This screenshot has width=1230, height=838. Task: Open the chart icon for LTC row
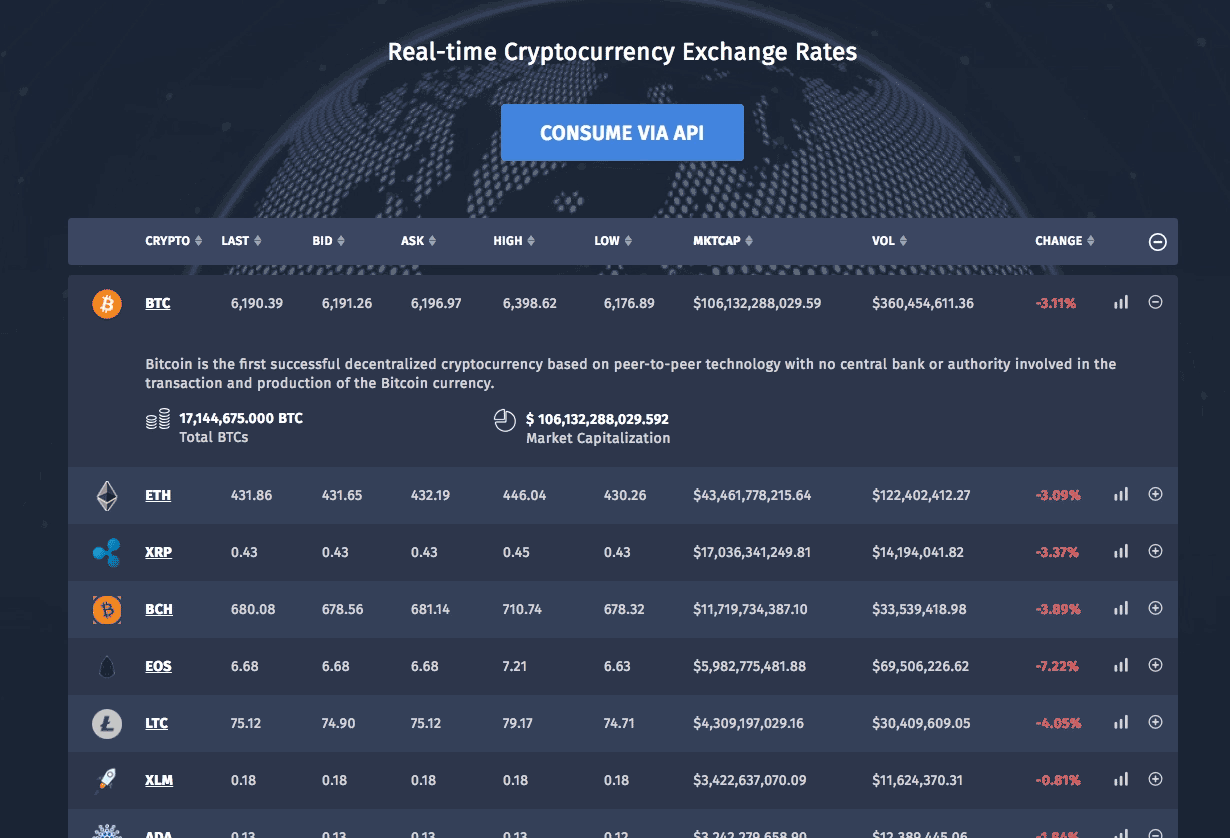(x=1121, y=722)
